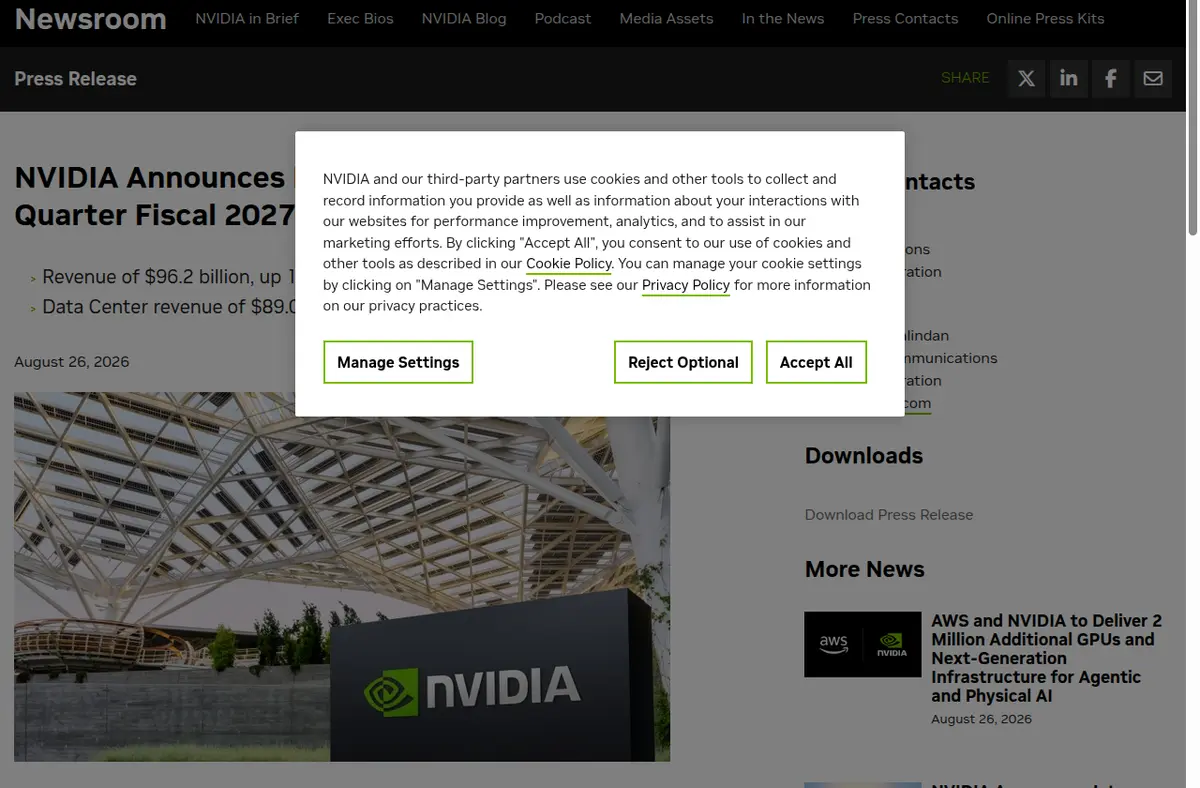Click the August 26, 2026 release date
The height and width of the screenshot is (788, 1200).
point(72,362)
